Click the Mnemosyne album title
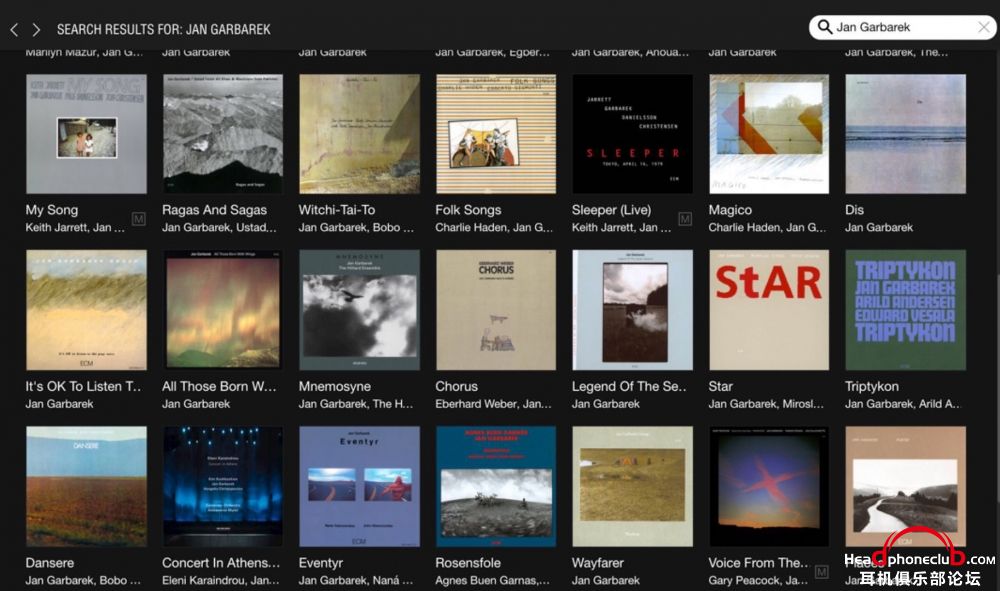Screen dimensions: 1000x591 335,386
